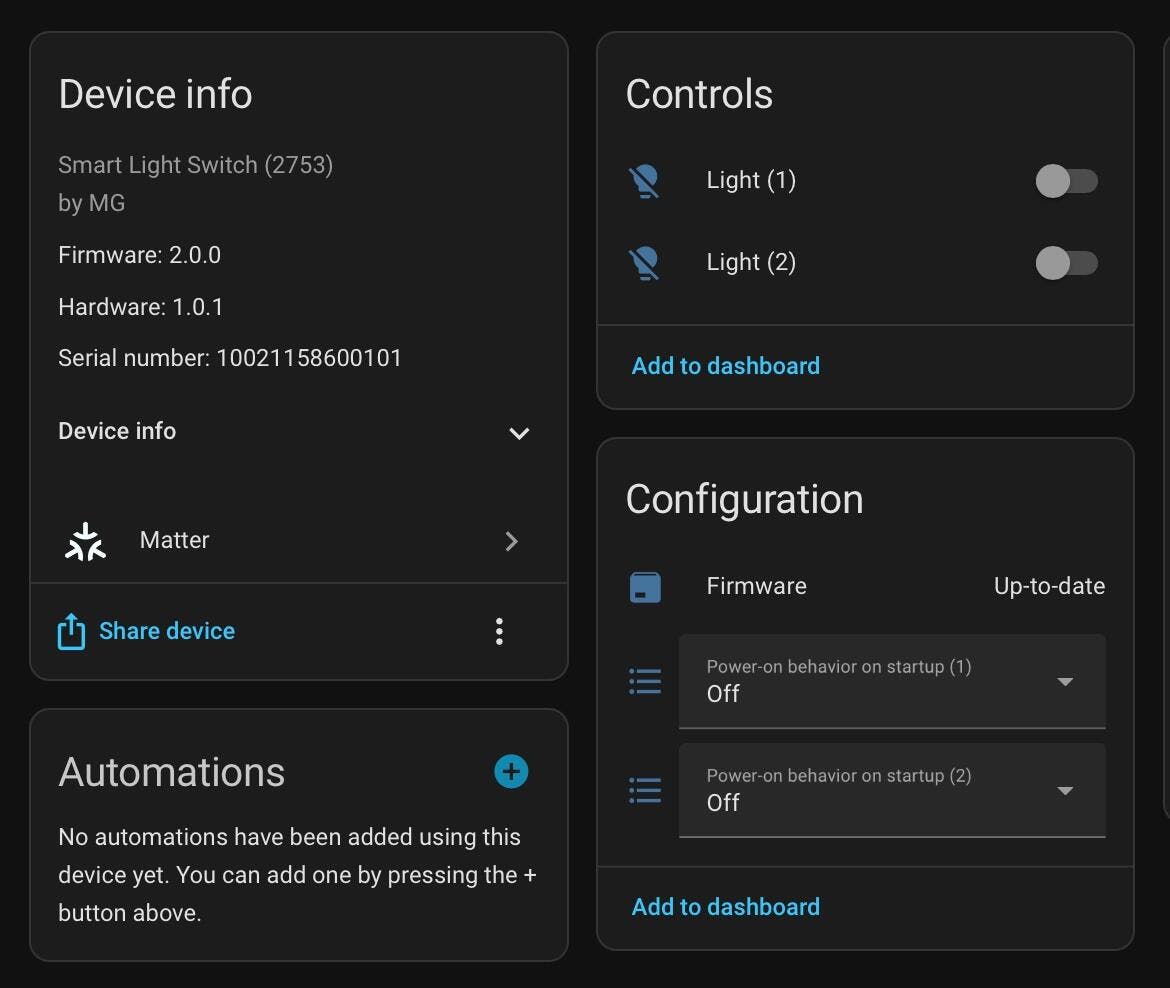Turn on the Light (1) switch
1170x988 pixels.
point(1066,181)
